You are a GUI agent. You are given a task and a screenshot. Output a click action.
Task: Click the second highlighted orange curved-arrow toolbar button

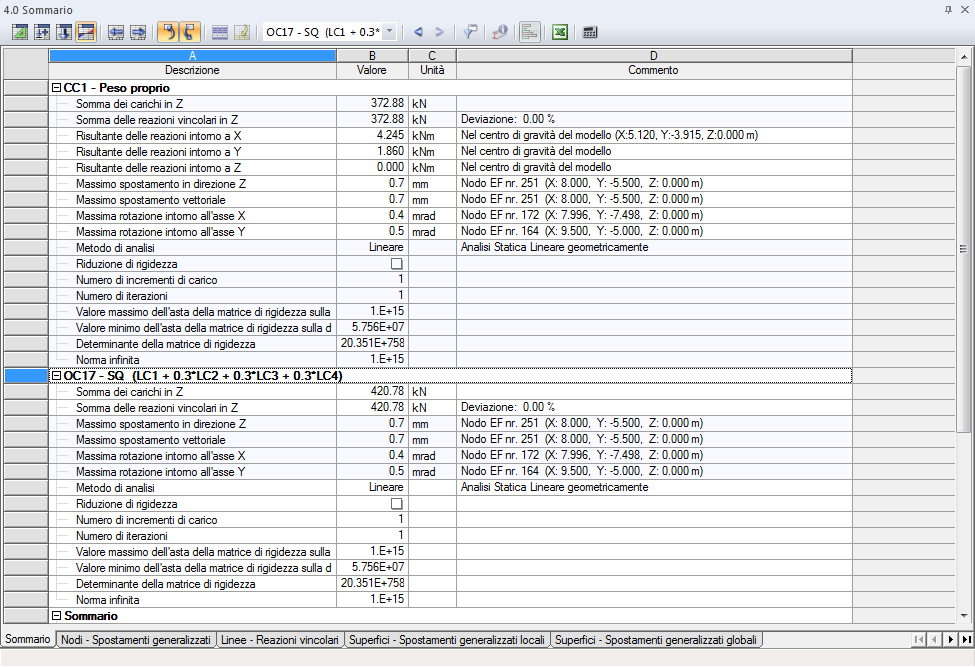pyautogui.click(x=189, y=32)
